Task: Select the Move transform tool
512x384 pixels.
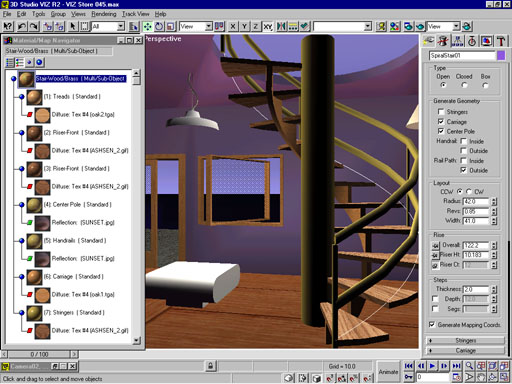Action: pyautogui.click(x=147, y=26)
